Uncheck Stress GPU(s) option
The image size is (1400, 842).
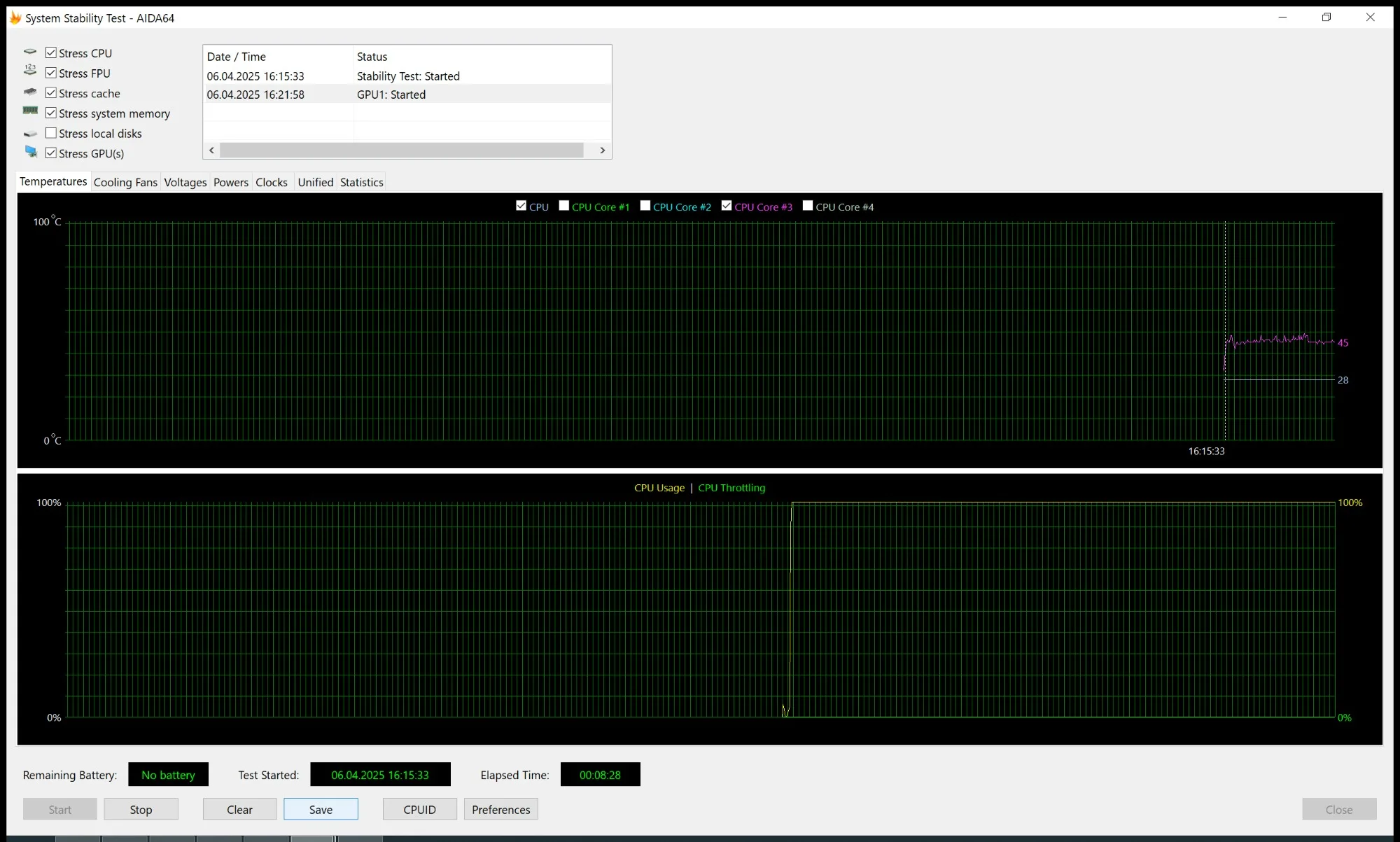[51, 153]
